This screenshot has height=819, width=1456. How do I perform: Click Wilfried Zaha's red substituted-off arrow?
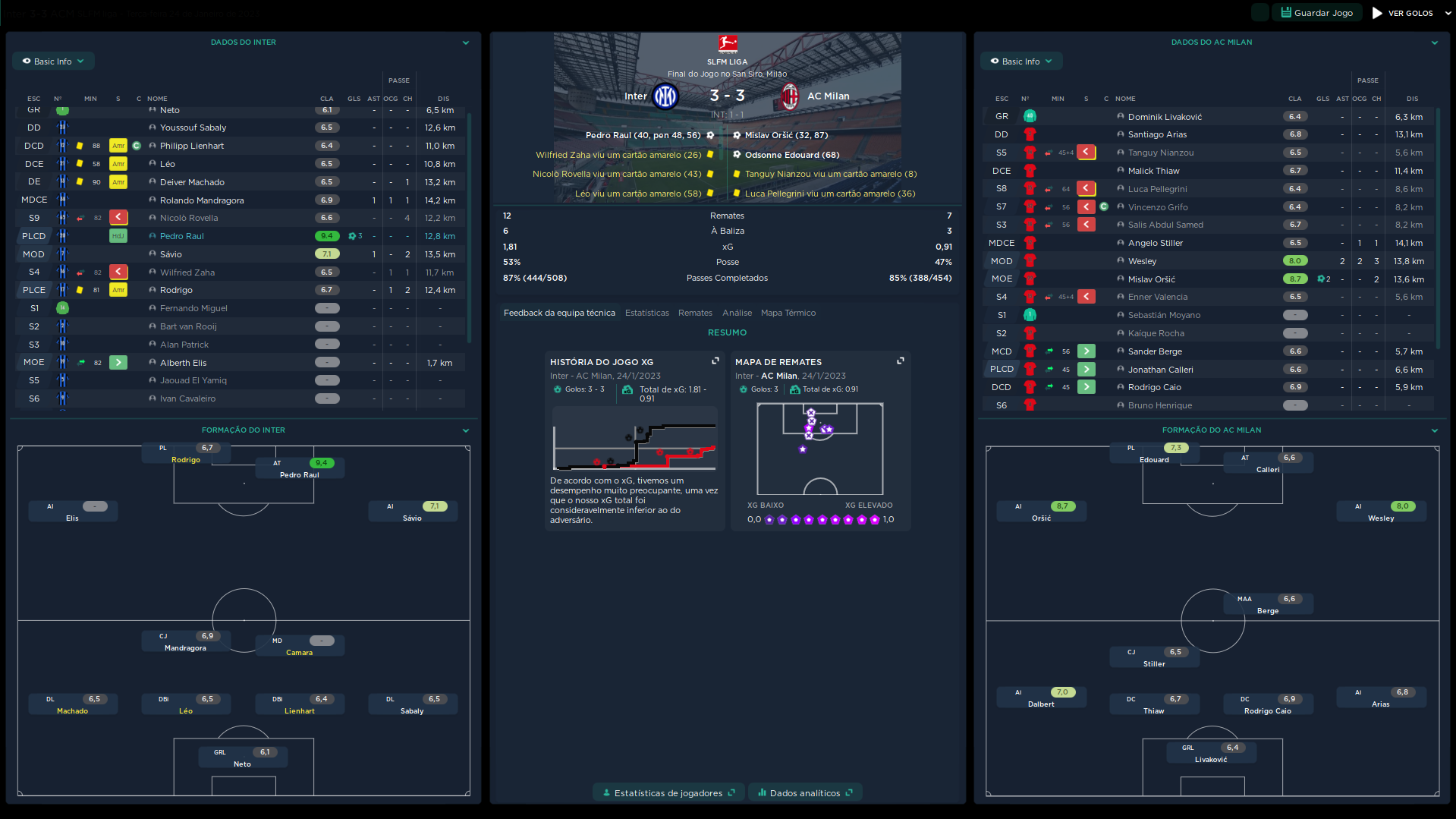118,272
